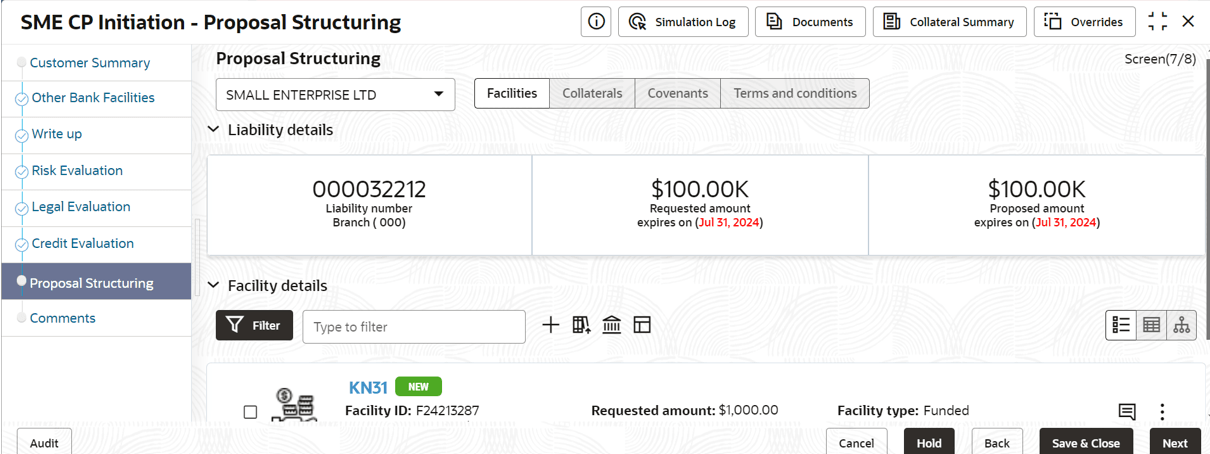Open KN31 facility three-dot menu
This screenshot has width=1210, height=454.
pos(1162,412)
